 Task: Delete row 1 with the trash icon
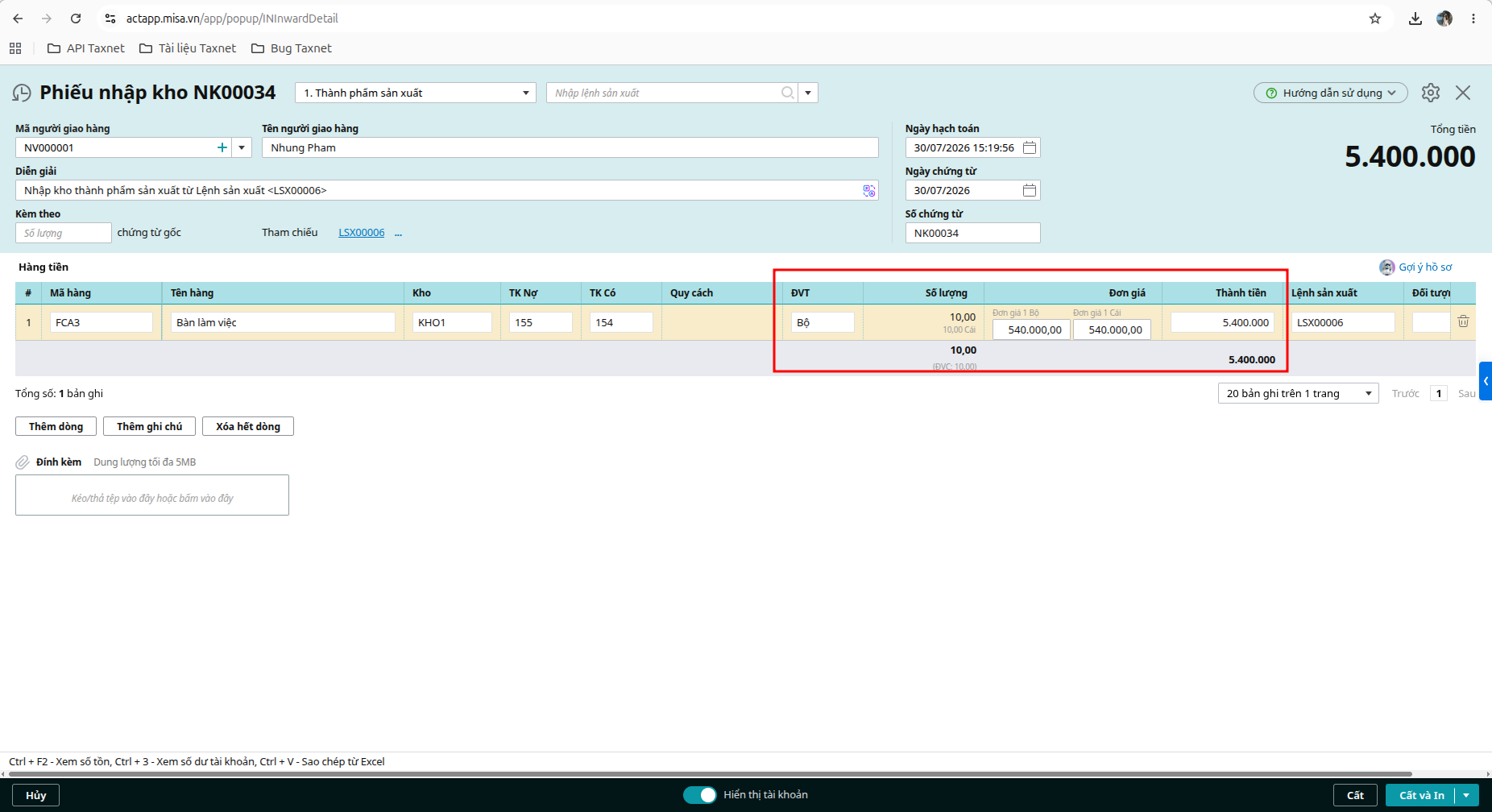pyautogui.click(x=1463, y=321)
